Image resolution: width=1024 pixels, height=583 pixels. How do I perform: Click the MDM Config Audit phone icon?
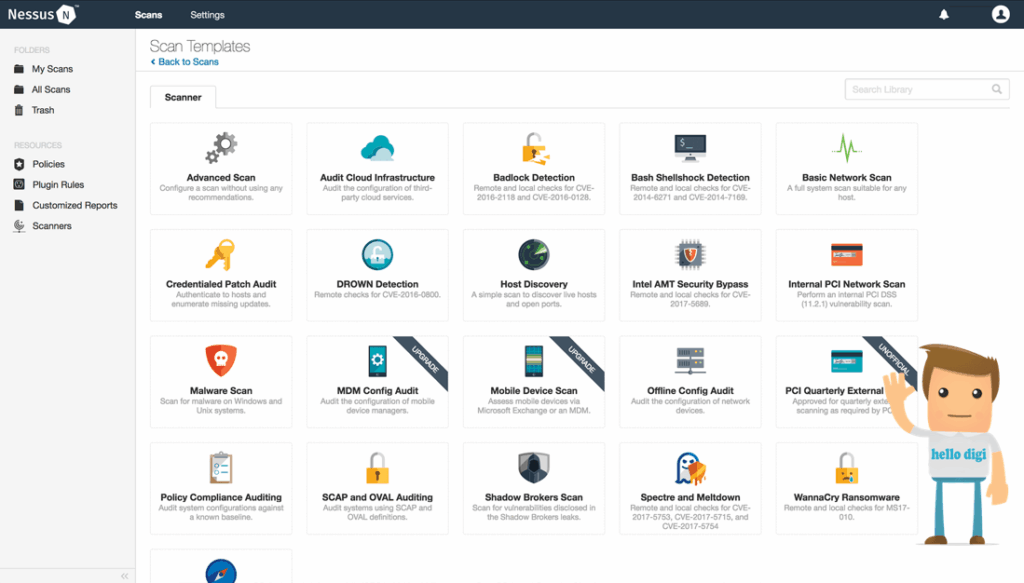click(377, 361)
